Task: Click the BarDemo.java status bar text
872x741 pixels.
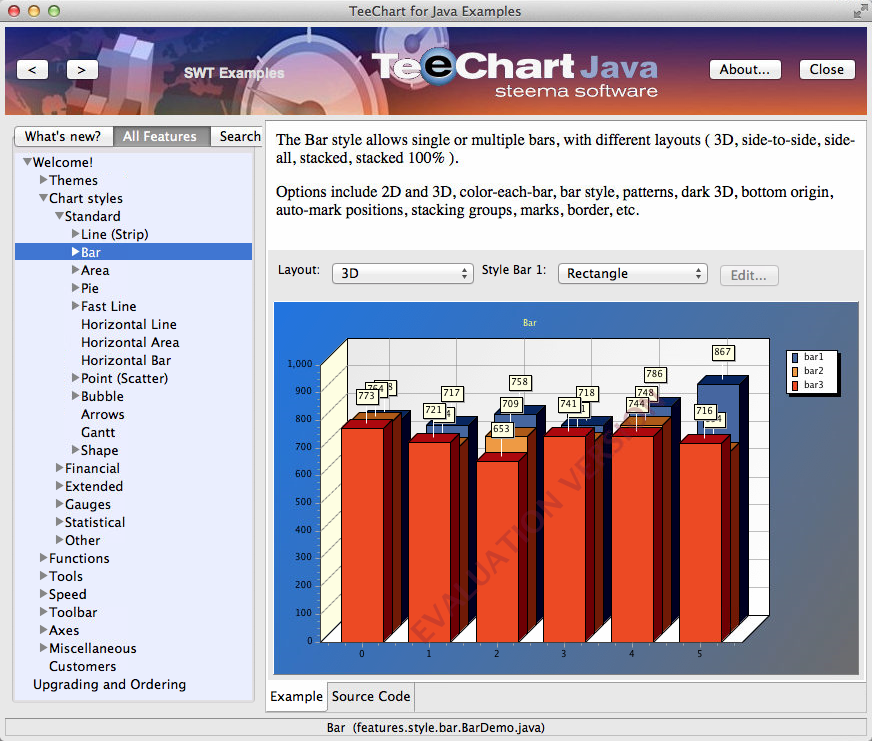Action: coord(436,728)
